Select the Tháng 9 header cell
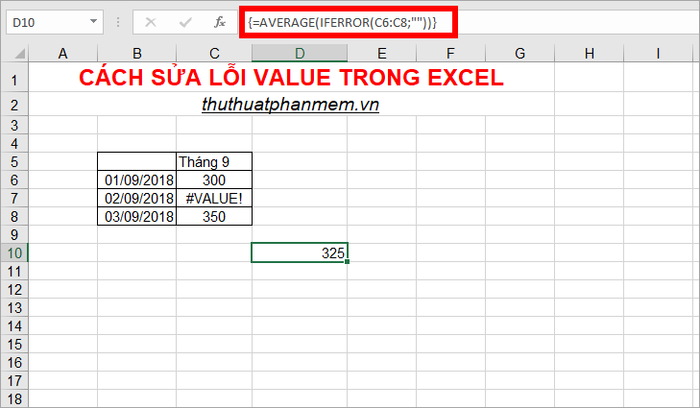The image size is (700, 408). [214, 162]
